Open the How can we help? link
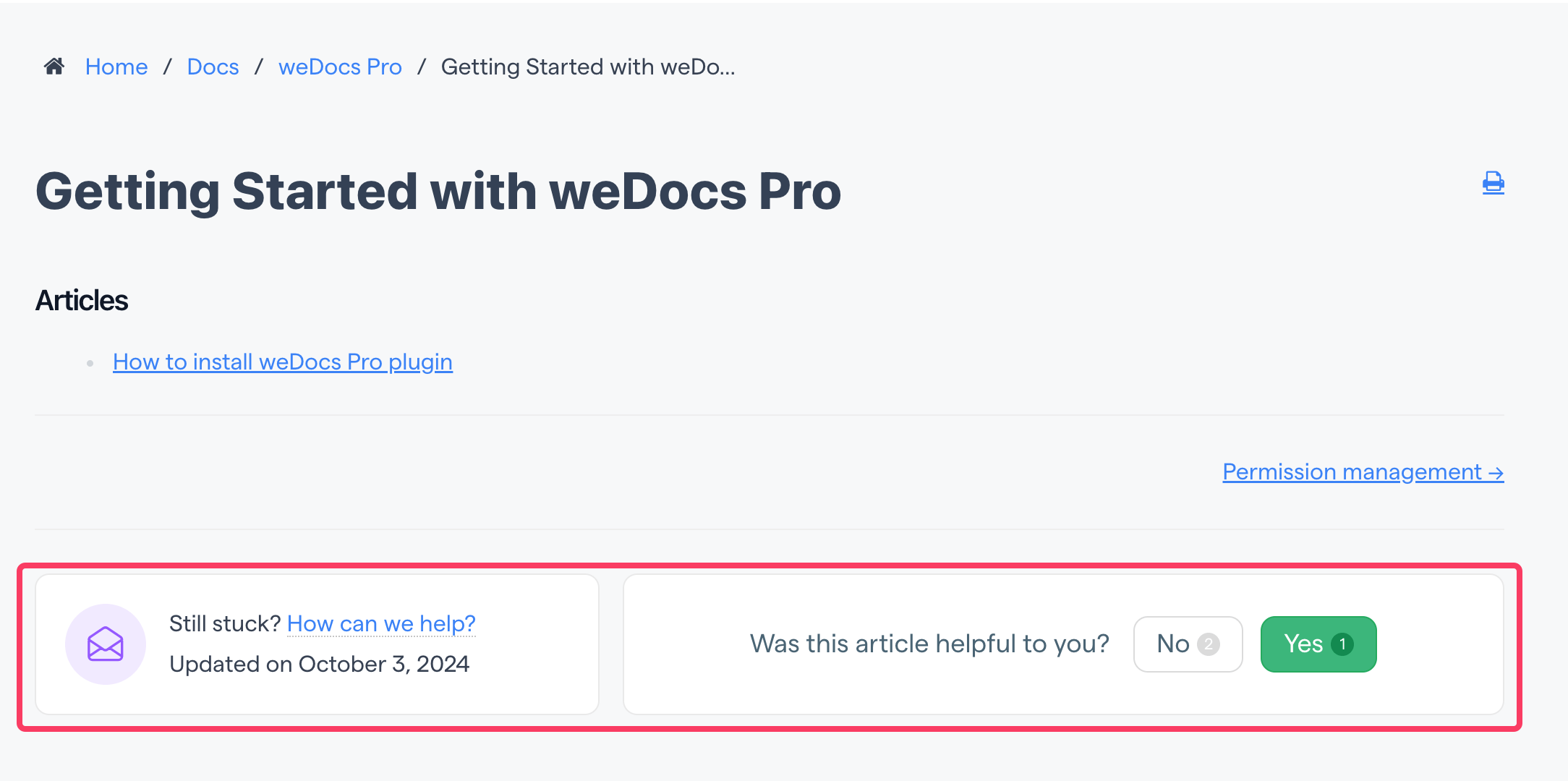 point(381,623)
